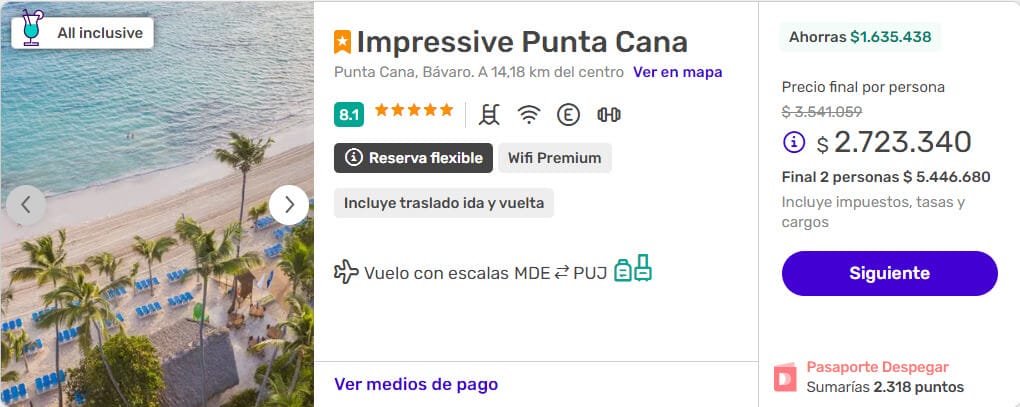Viewport: 1020px width, 407px height.
Task: Open the Ver en mapa link
Action: 677,72
